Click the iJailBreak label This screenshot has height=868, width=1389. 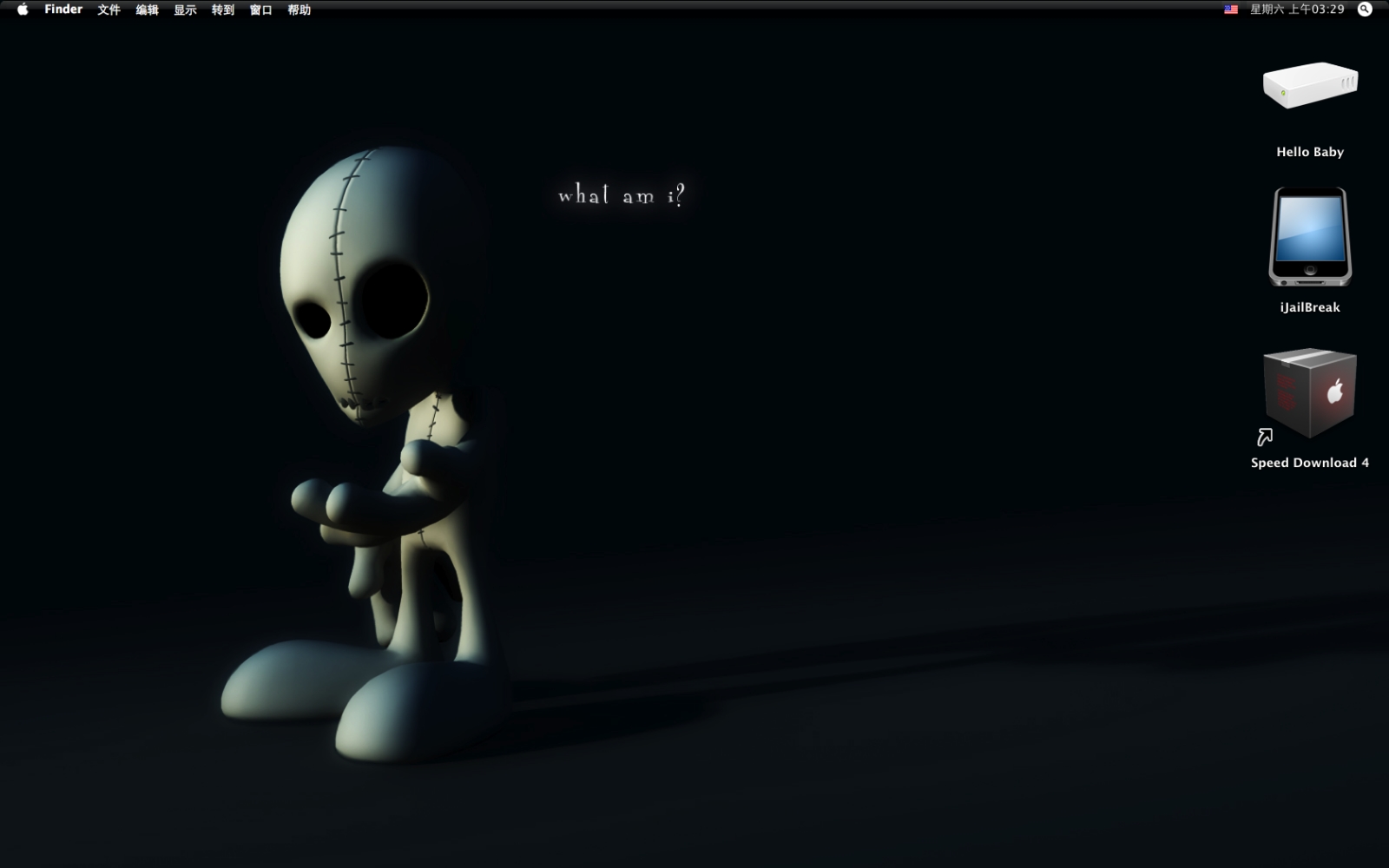(x=1310, y=307)
